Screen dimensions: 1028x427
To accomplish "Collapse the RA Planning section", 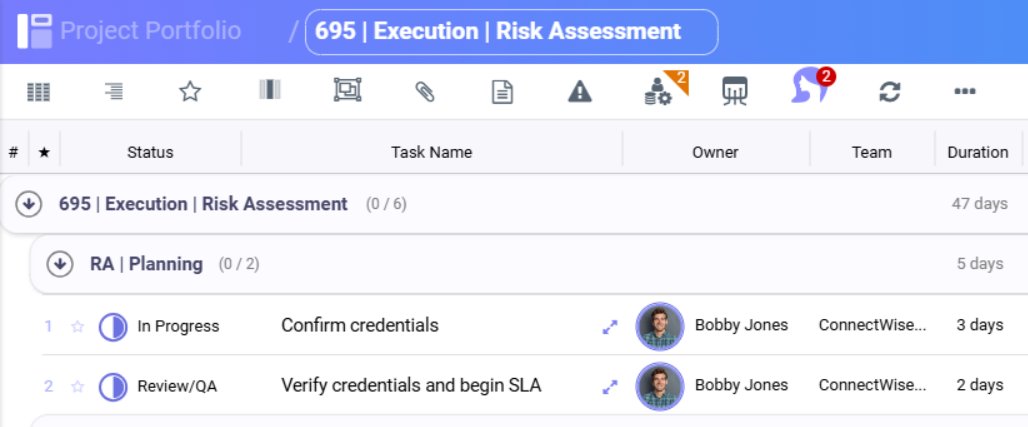I will [61, 264].
